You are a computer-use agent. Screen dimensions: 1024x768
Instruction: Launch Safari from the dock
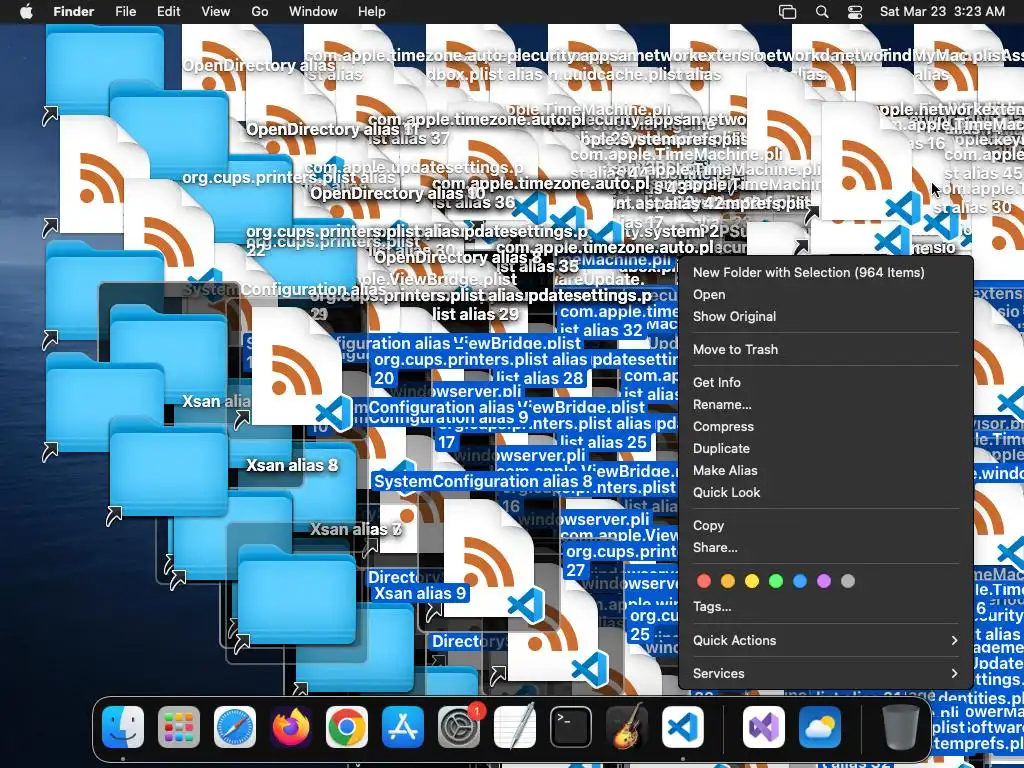pos(235,727)
